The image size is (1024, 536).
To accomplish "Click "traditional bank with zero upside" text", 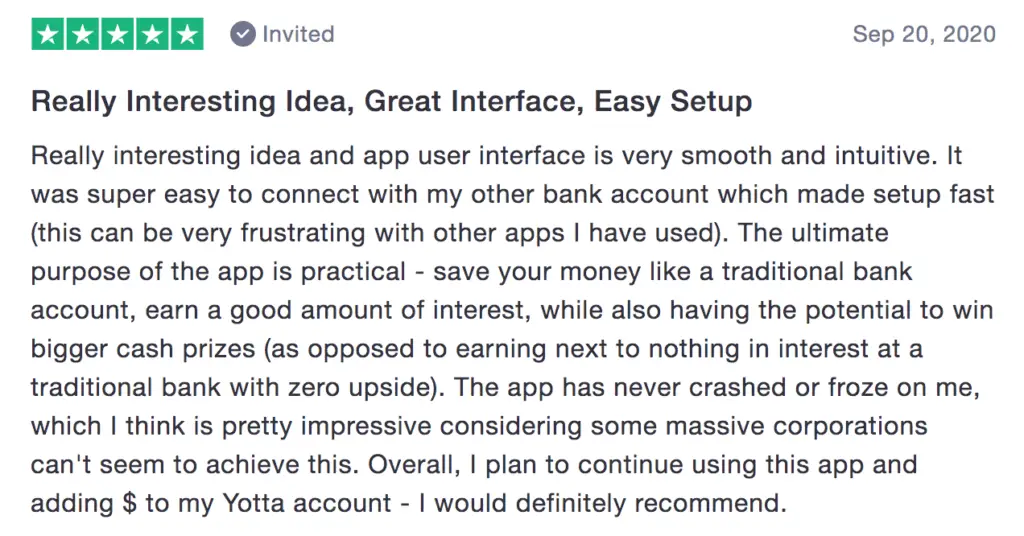I will pyautogui.click(x=230, y=388).
